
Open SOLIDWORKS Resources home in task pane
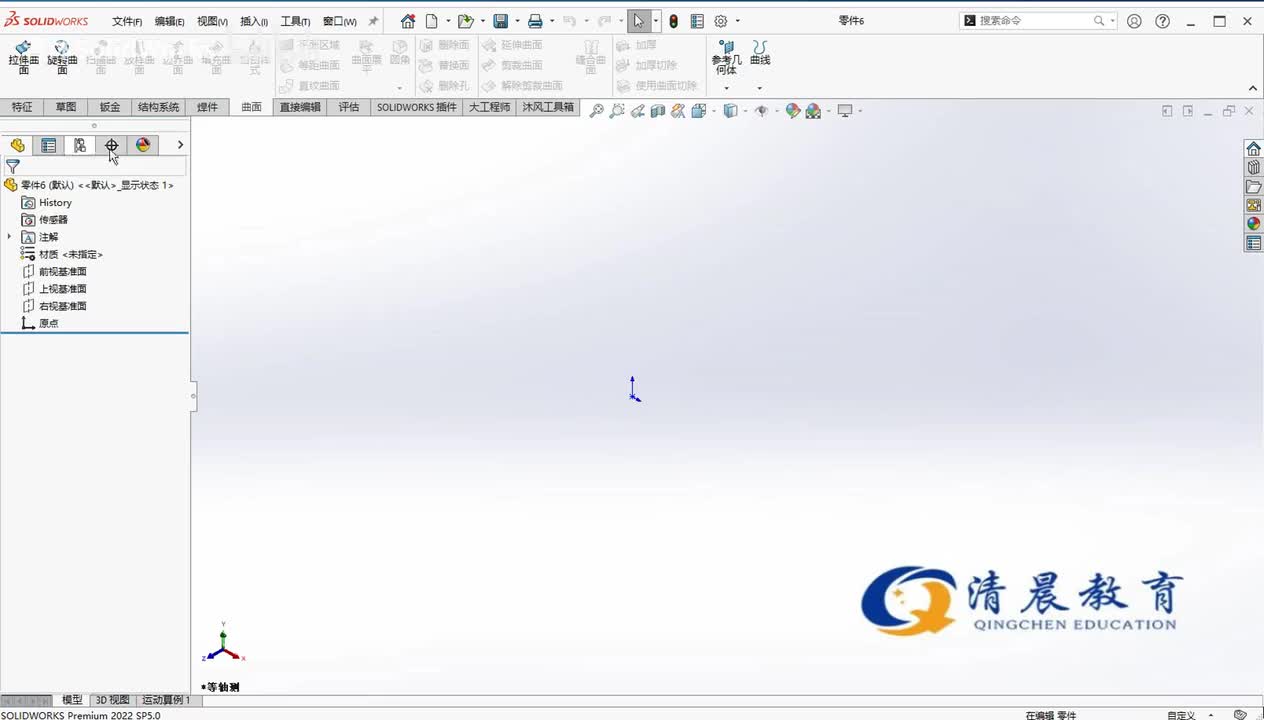tap(1253, 148)
